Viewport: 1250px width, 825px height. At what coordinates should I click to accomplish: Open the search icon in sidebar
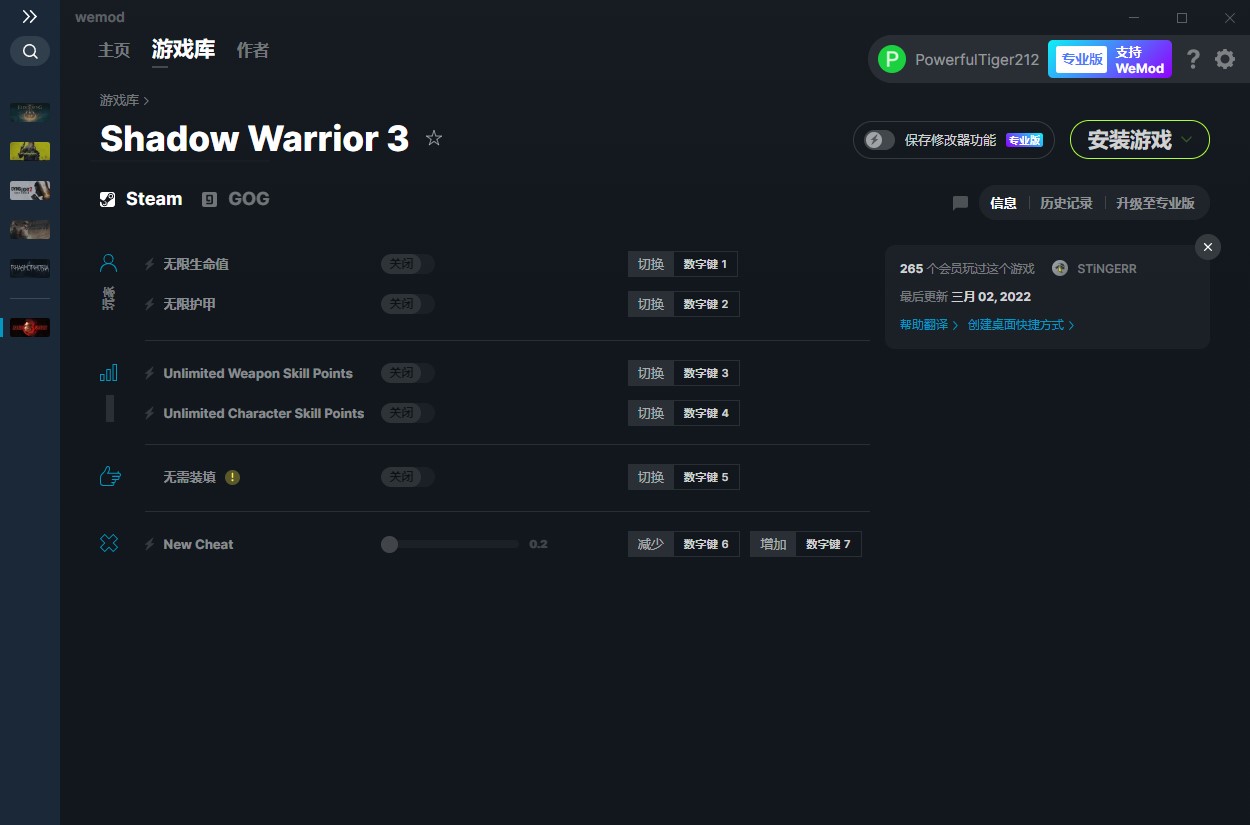pyautogui.click(x=30, y=51)
